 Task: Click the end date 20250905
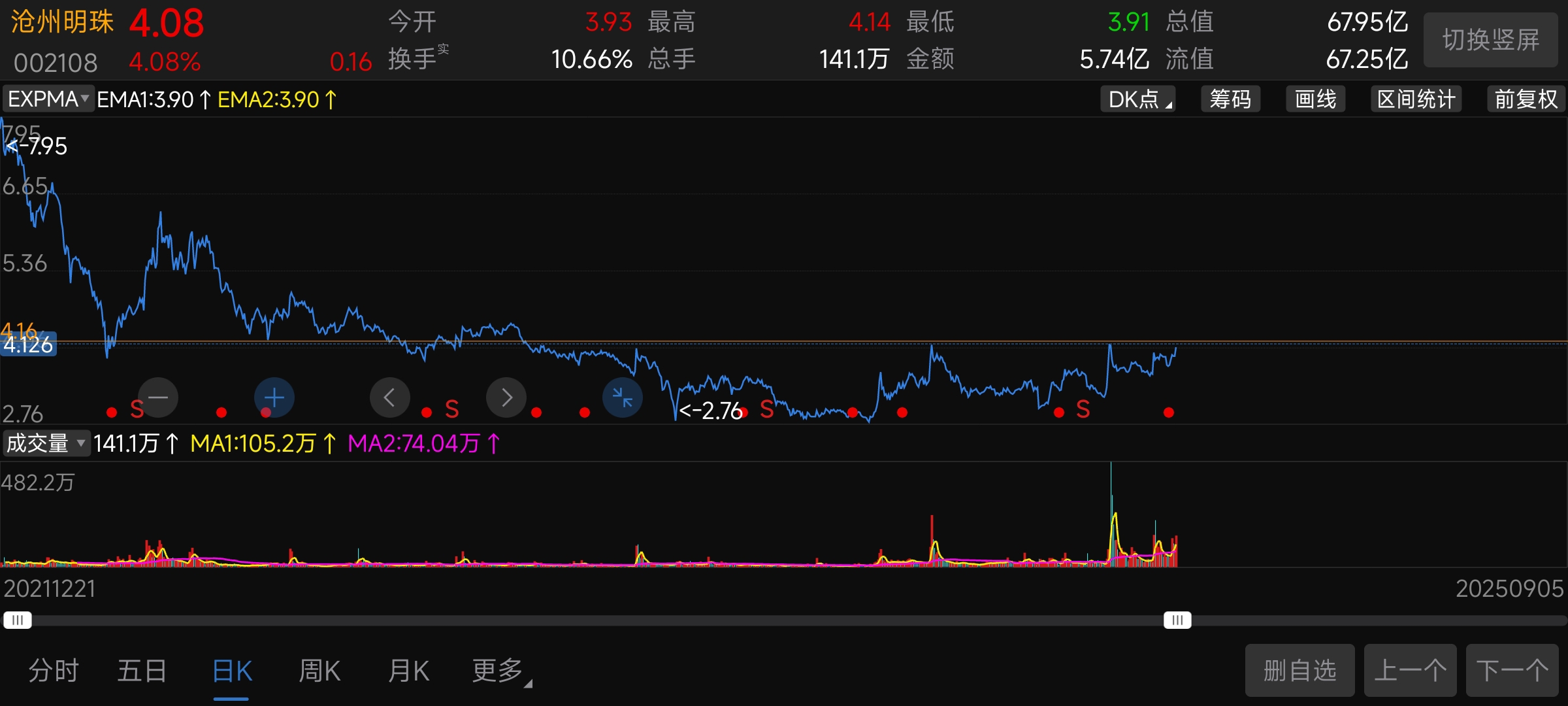coord(1510,588)
